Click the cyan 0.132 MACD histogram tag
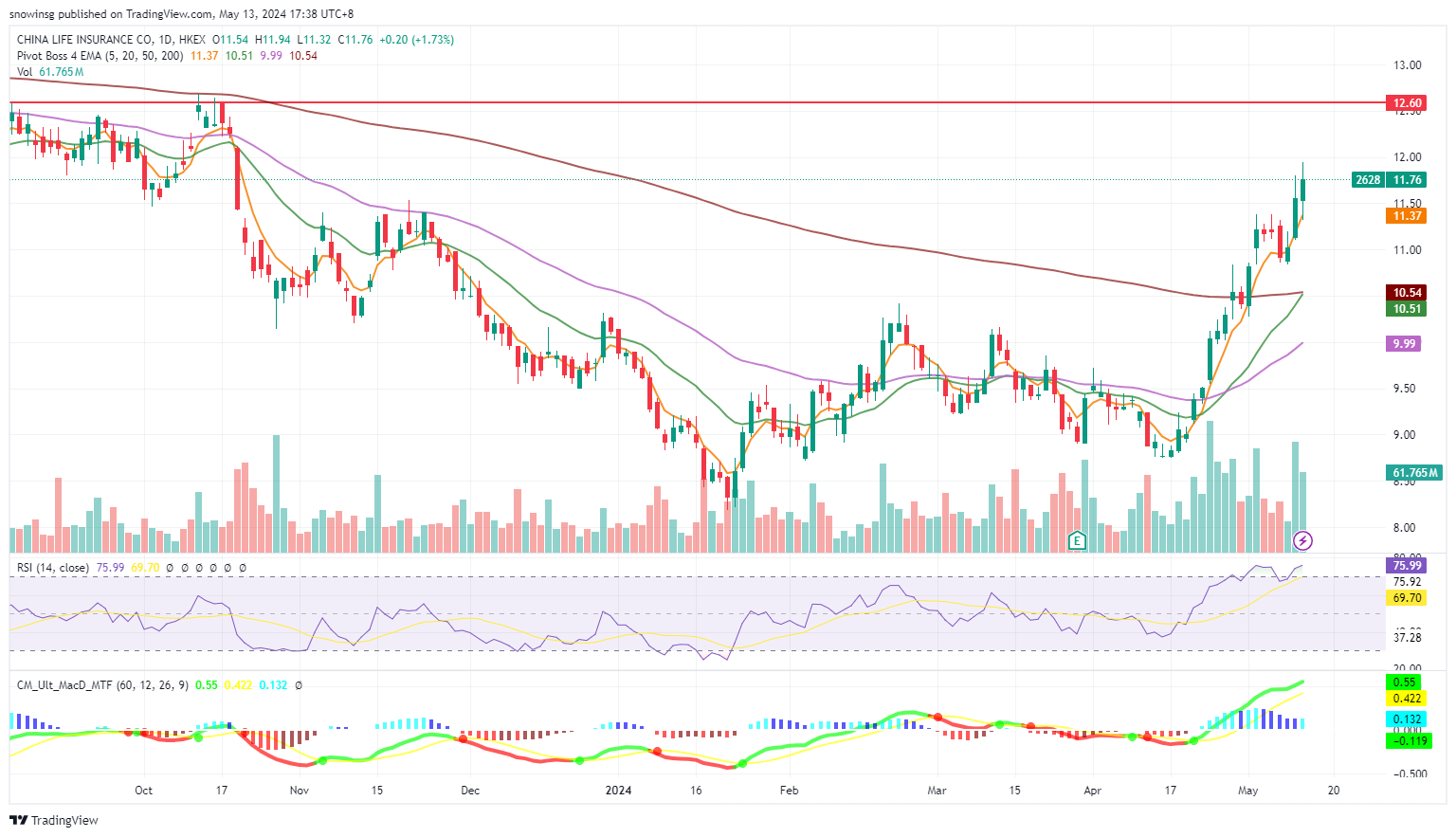The height and width of the screenshot is (837, 1456). pyautogui.click(x=1407, y=719)
